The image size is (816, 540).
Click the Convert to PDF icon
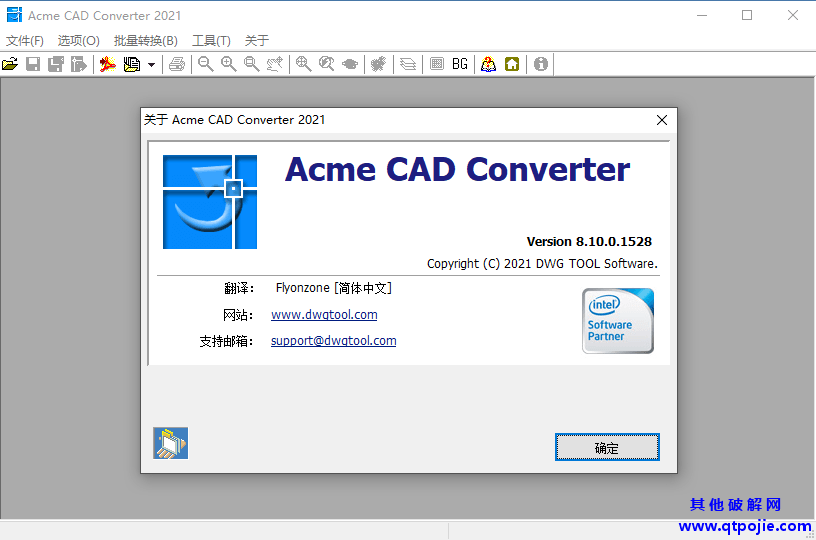tap(108, 64)
